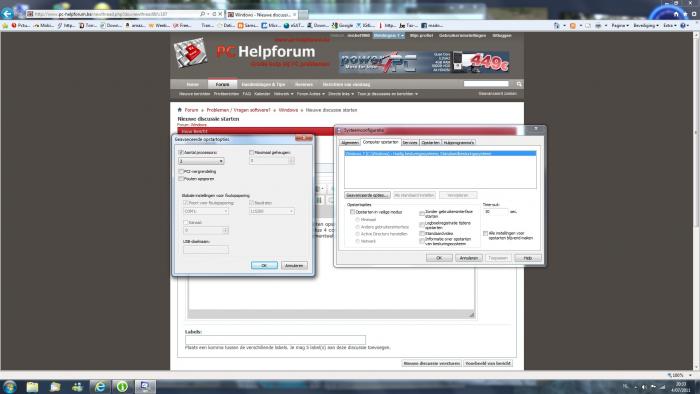Switch to the Services tab
Screen dimensions: 700x394
pyautogui.click(x=409, y=143)
